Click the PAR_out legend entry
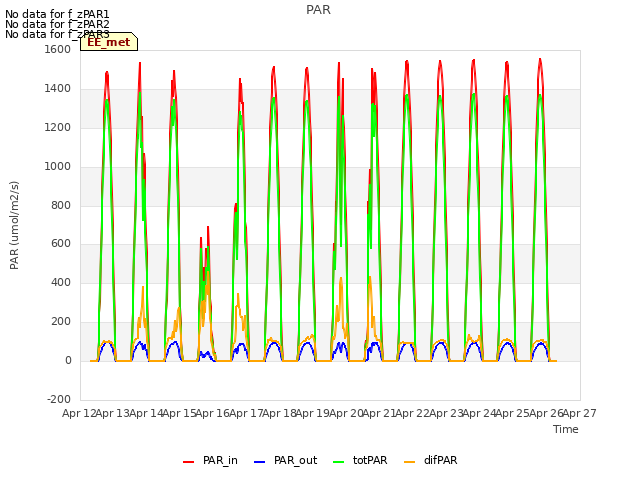640x480 pixels. [x=285, y=460]
